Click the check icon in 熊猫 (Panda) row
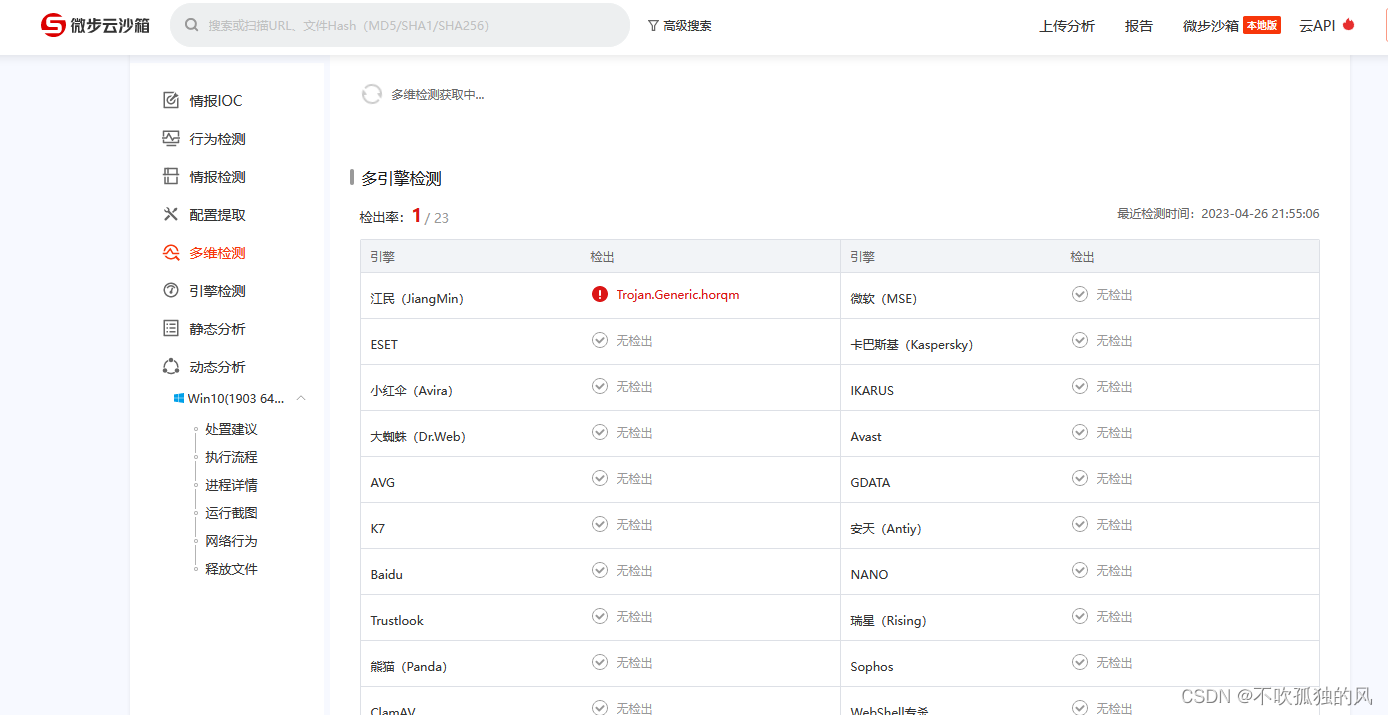 [x=600, y=662]
